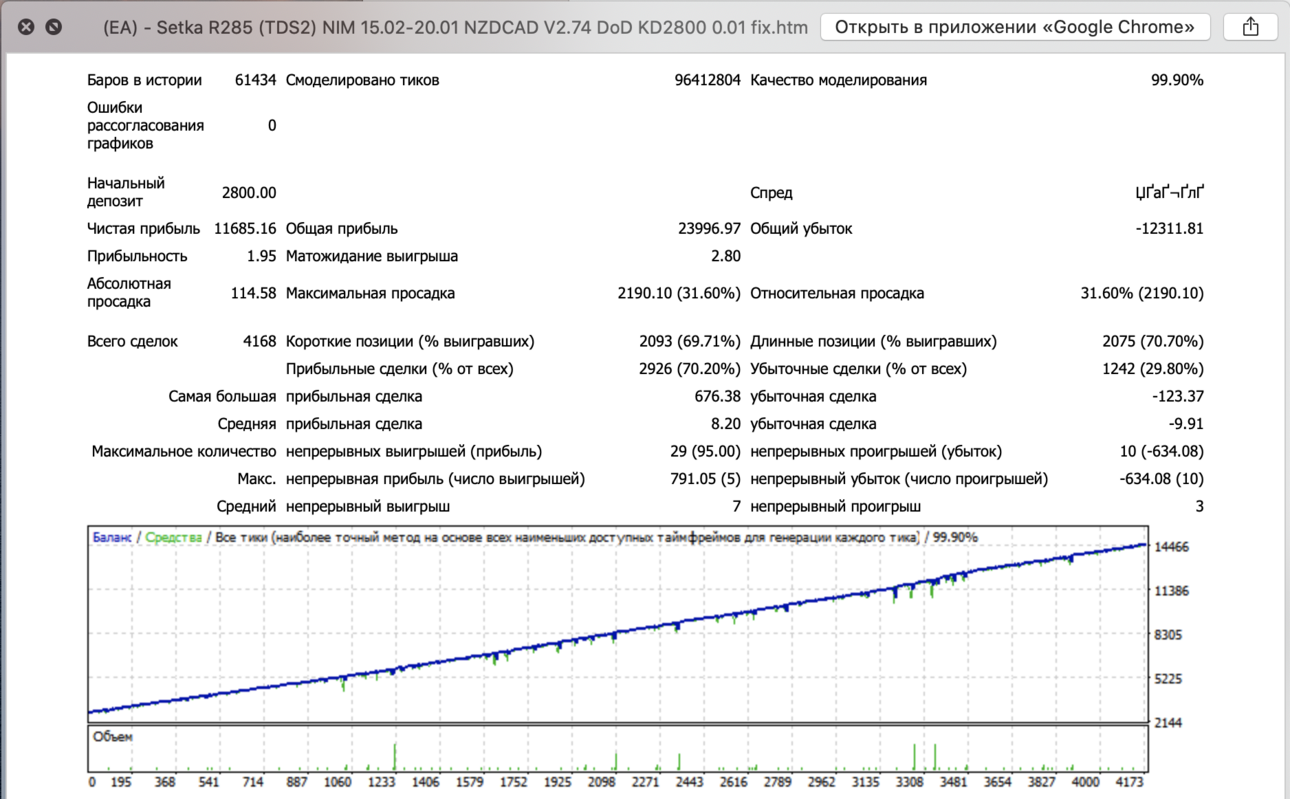Viewport: 1290px width, 799px height.
Task: Select the 'Всего сделок' label
Action: tap(132, 341)
